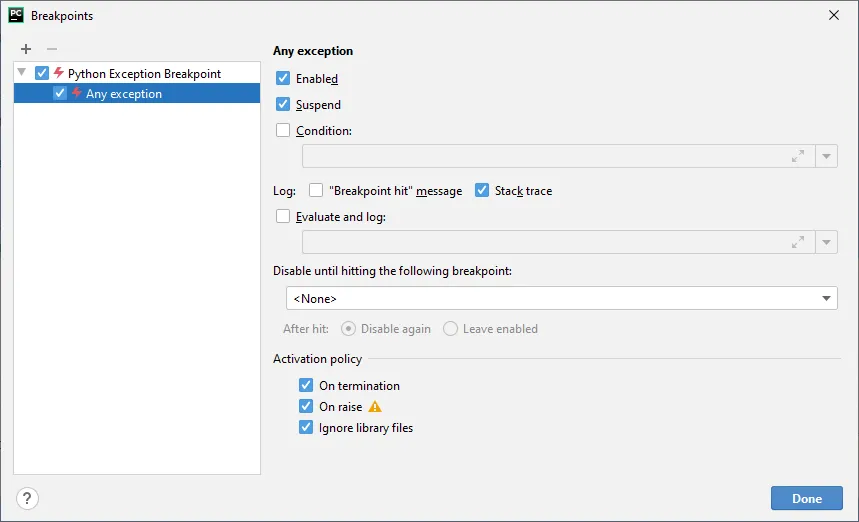Close the Breakpoints dialog window
859x522 pixels.
click(834, 15)
